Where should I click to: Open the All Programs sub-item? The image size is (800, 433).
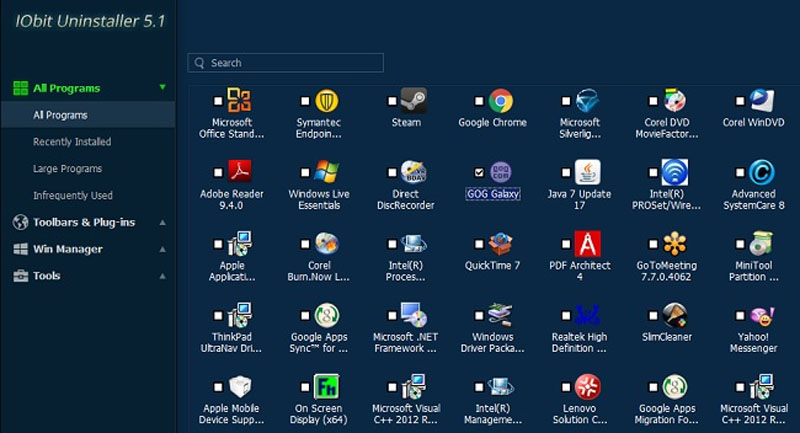pos(88,115)
